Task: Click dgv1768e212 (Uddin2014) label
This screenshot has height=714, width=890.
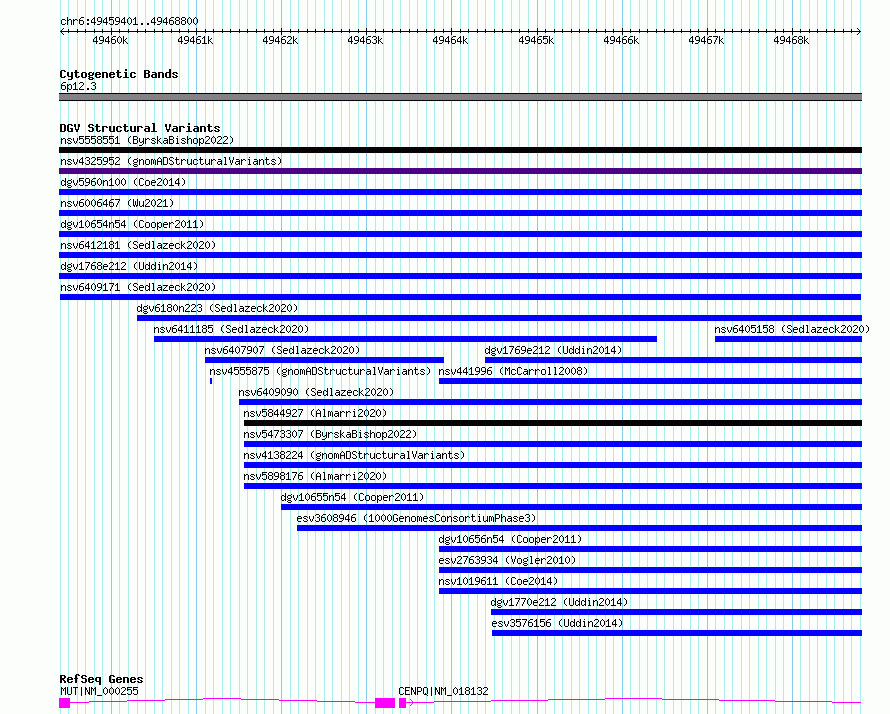Action: (x=129, y=266)
